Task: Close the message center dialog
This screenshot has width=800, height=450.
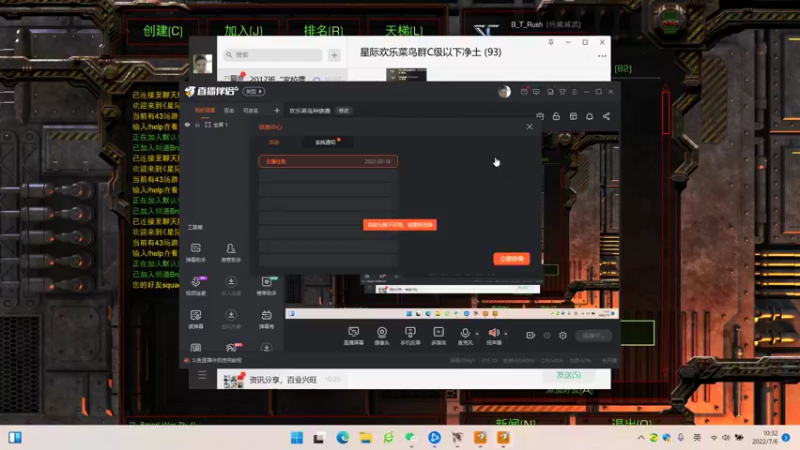Action: tap(530, 127)
